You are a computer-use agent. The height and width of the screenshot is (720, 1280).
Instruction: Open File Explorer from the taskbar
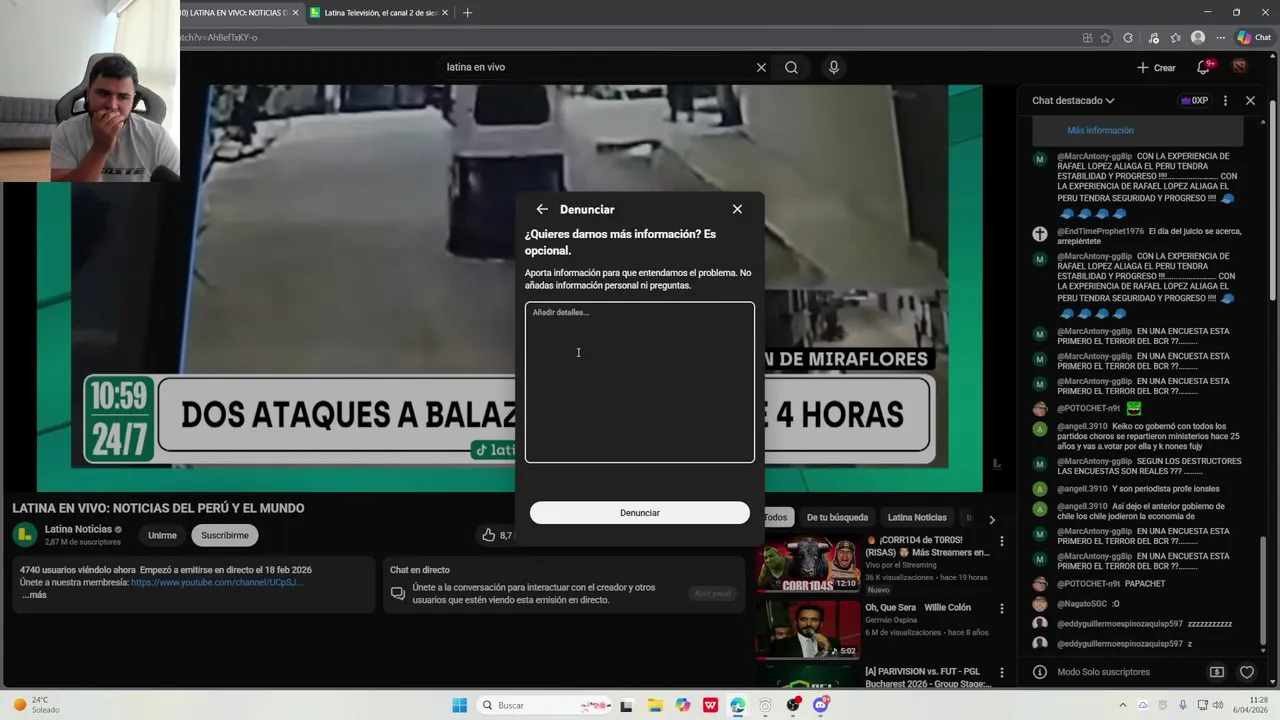654,705
